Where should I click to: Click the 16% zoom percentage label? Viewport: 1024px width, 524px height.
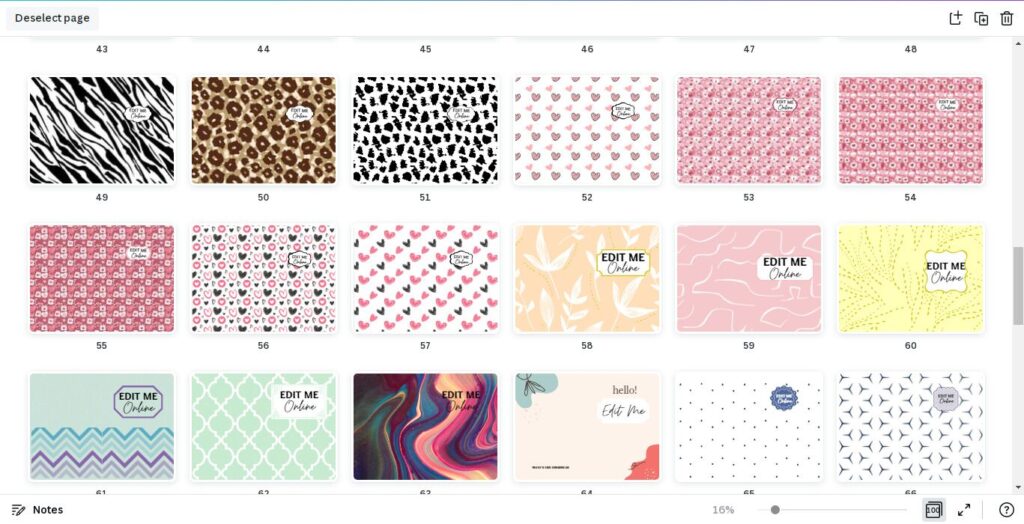pos(723,510)
